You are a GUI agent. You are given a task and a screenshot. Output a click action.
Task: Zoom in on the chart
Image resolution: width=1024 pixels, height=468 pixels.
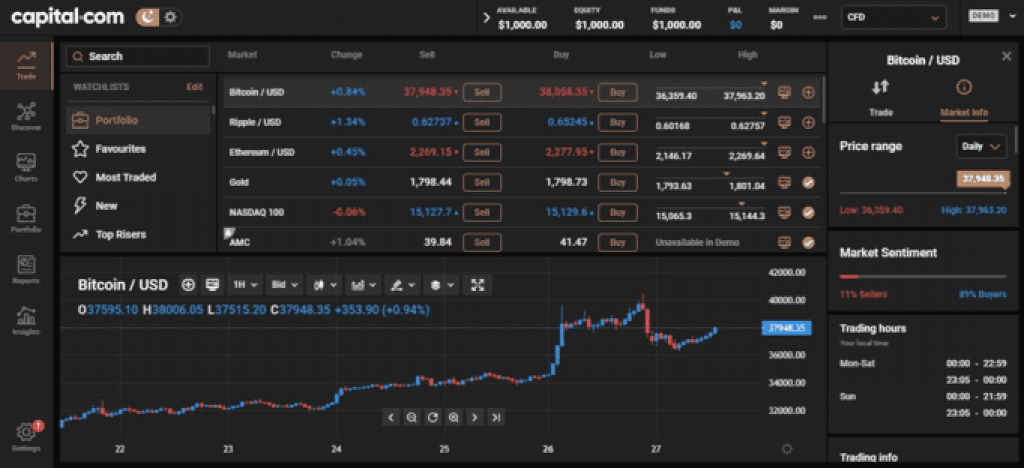coord(453,417)
